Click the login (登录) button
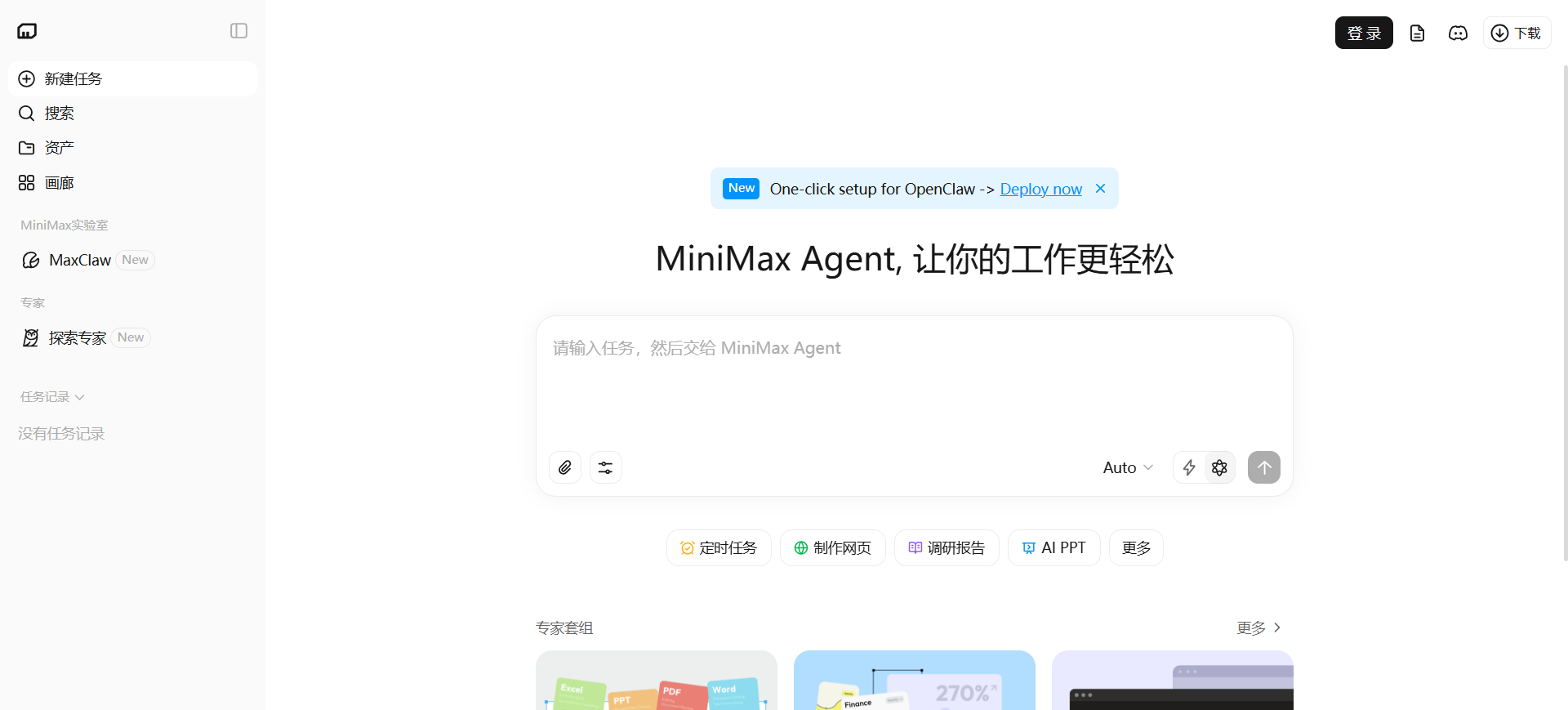This screenshot has width=1568, height=710. click(1364, 33)
